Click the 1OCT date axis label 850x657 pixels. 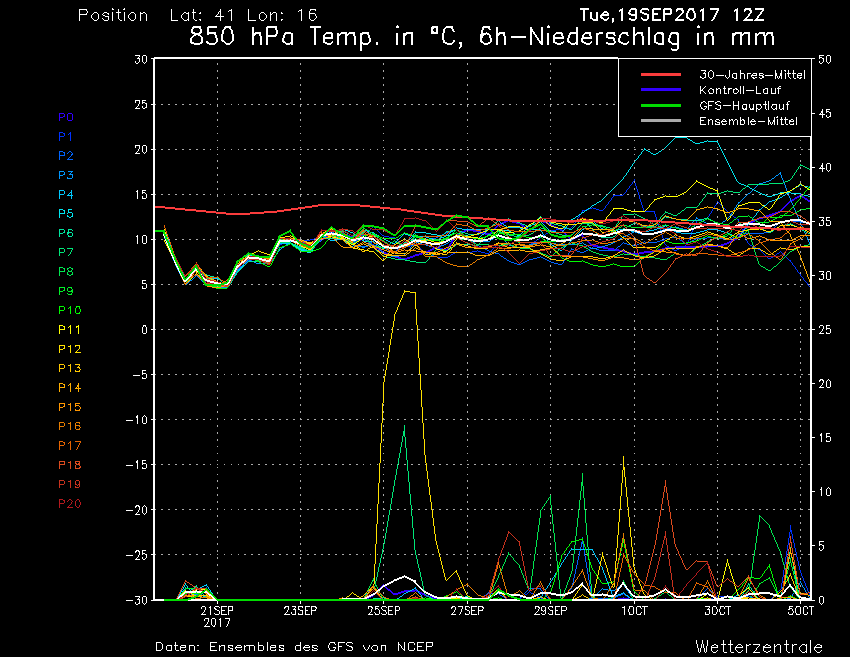[633, 610]
